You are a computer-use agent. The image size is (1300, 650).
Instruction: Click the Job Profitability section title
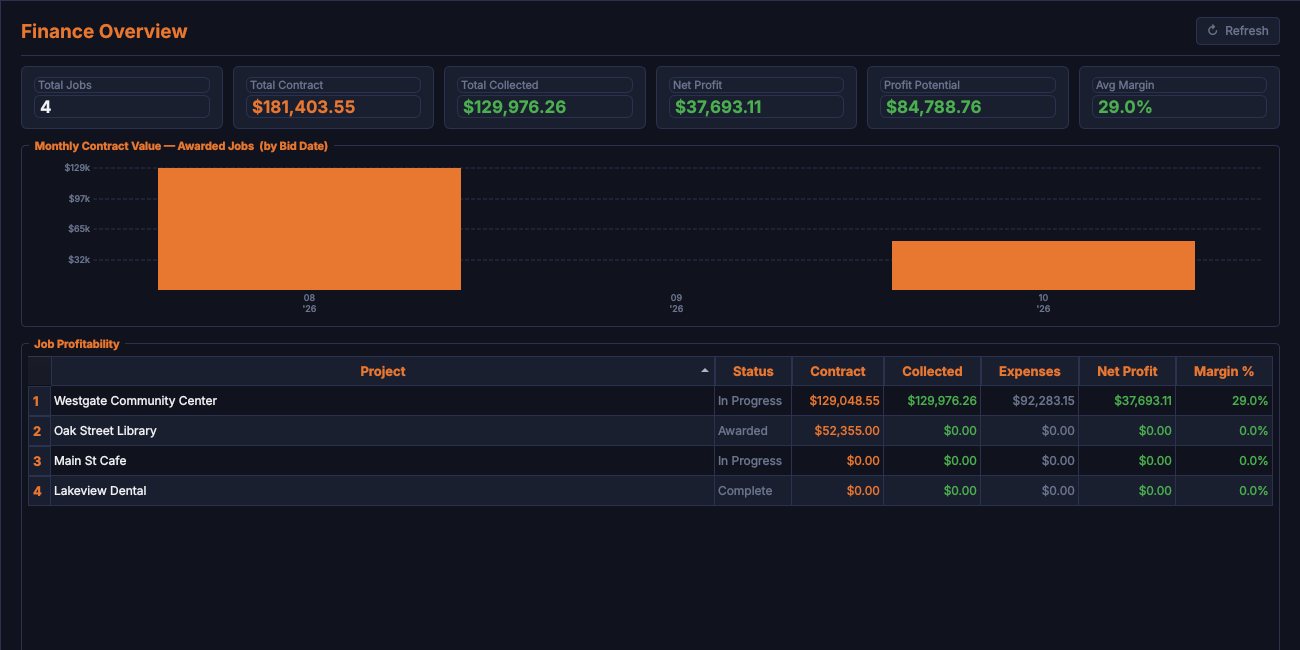coord(77,344)
